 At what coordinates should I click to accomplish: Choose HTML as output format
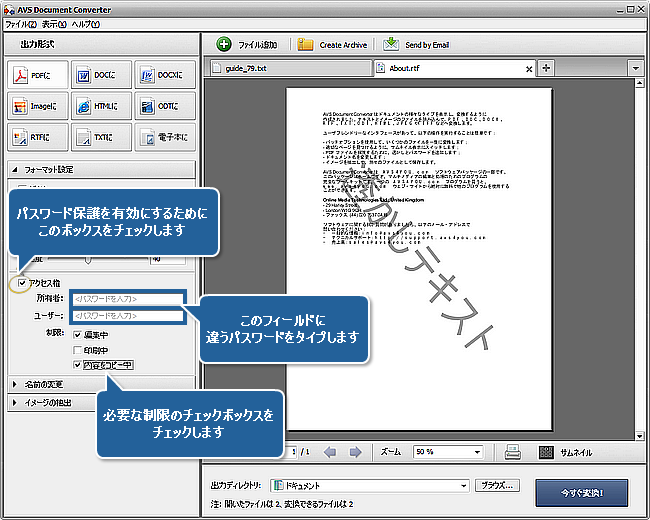(x=100, y=105)
